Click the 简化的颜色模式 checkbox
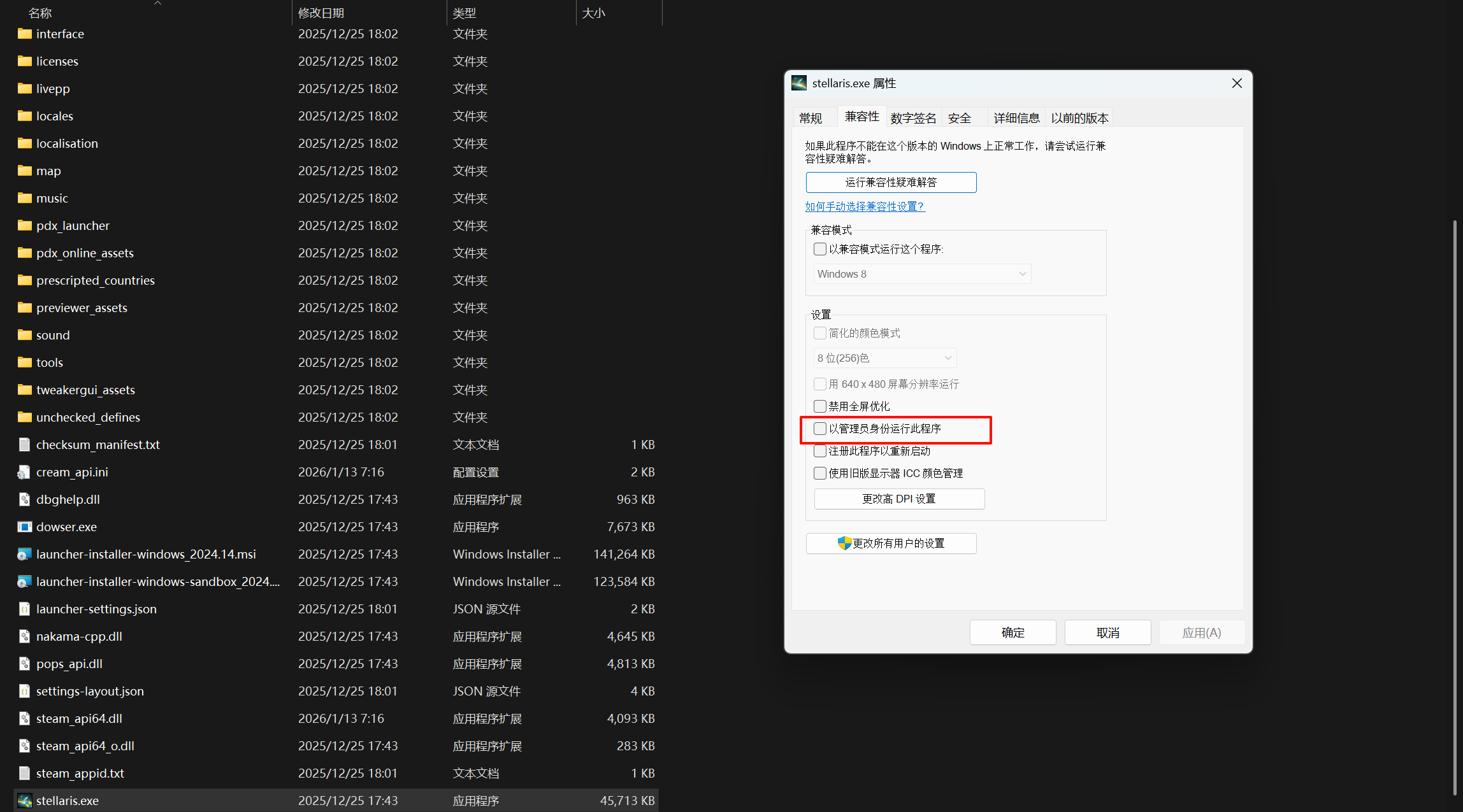This screenshot has height=812, width=1463. (x=820, y=333)
